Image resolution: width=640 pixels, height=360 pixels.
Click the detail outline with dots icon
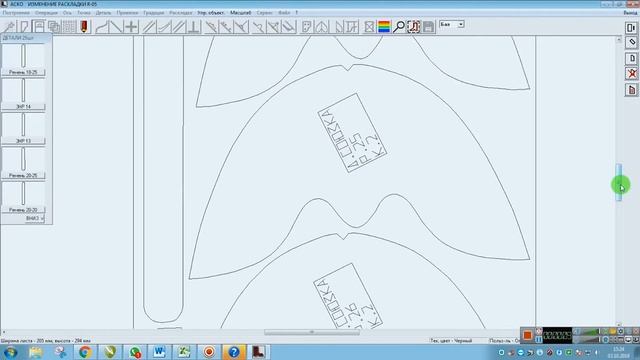307,27
